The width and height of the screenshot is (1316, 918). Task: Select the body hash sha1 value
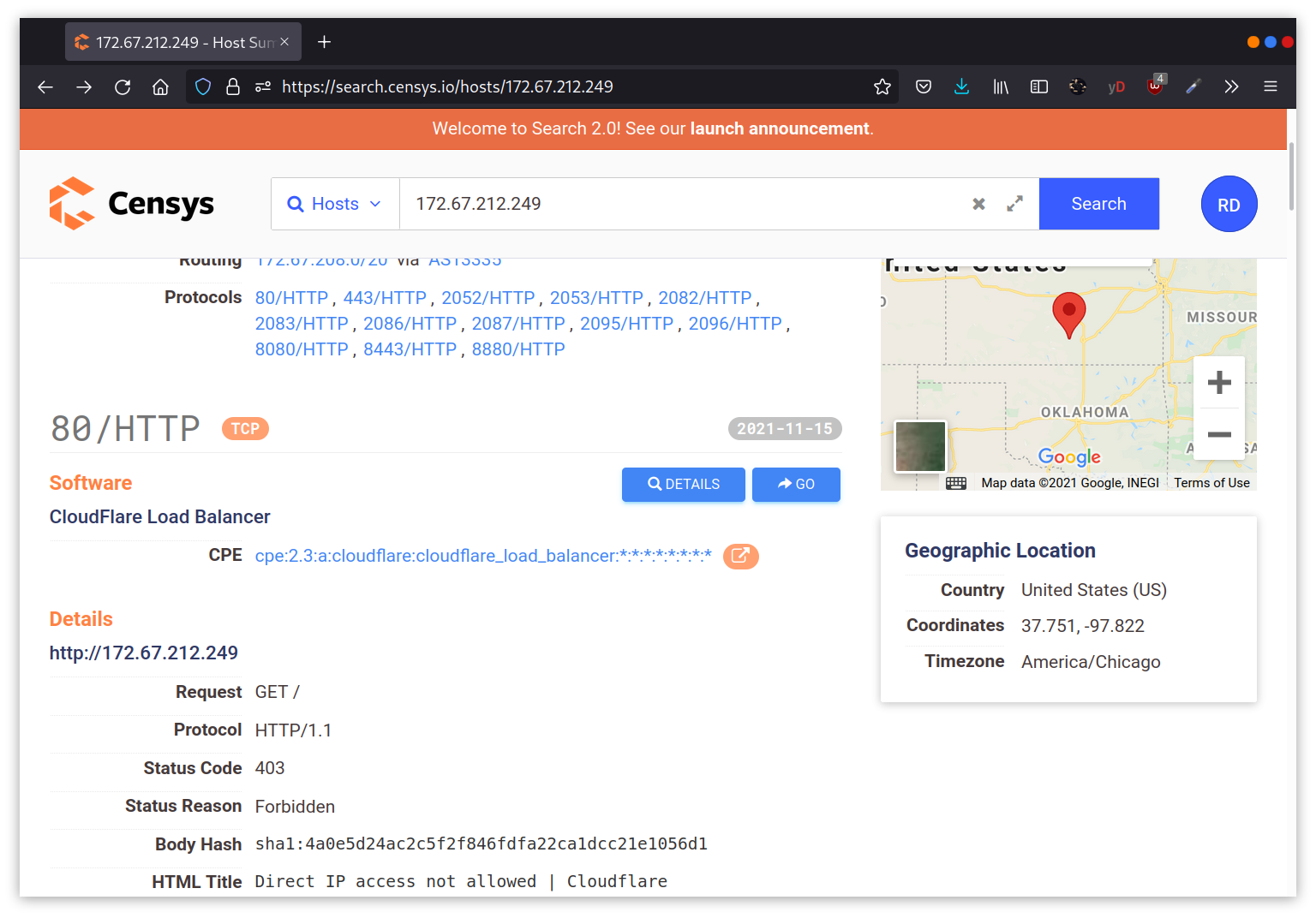[x=482, y=844]
